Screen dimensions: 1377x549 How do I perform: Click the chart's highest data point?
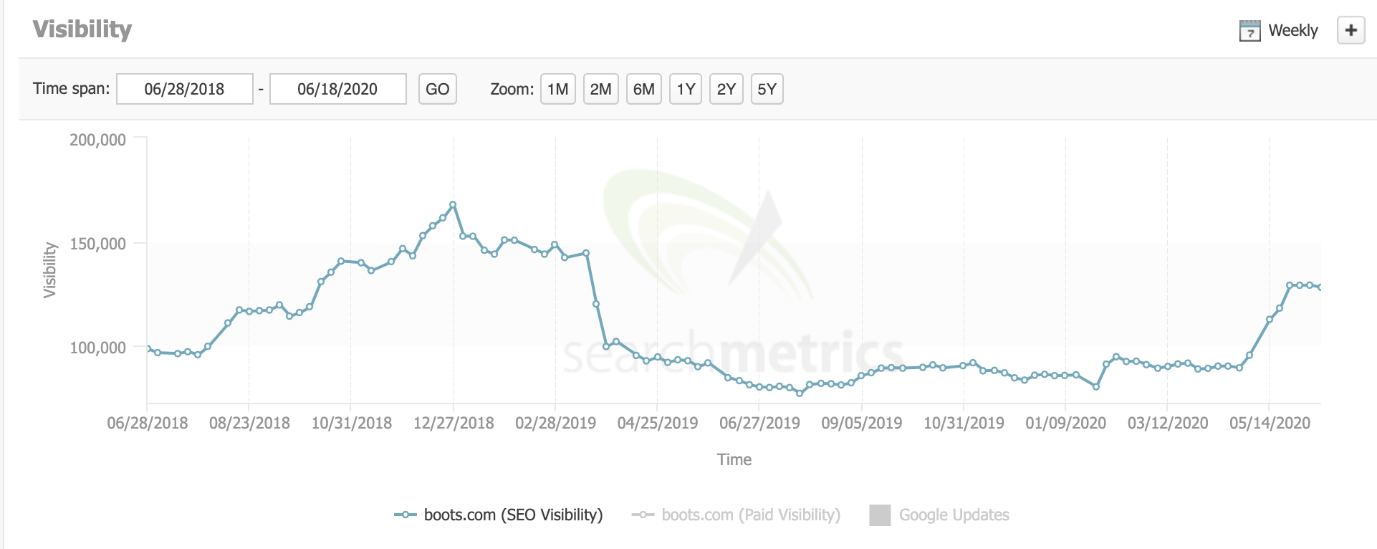coord(453,205)
